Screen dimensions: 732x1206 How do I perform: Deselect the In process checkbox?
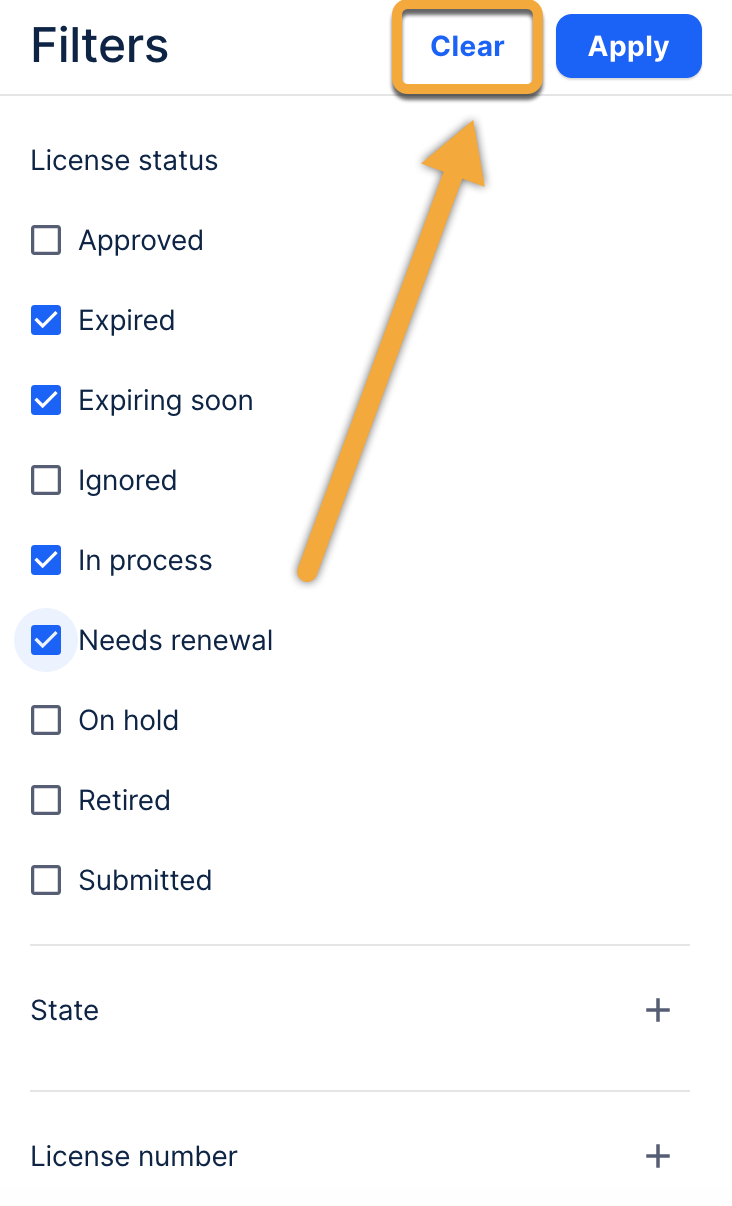pos(46,561)
